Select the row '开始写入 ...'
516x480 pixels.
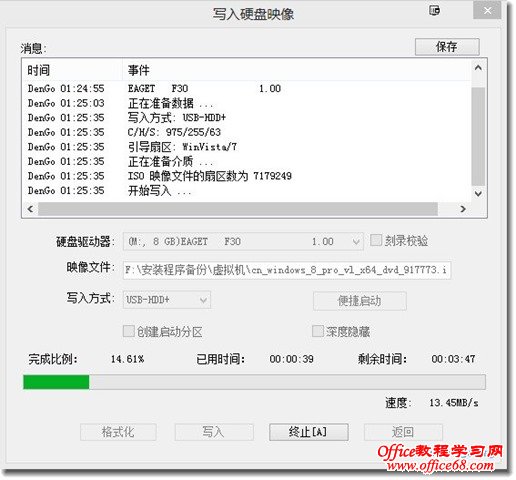[247, 191]
